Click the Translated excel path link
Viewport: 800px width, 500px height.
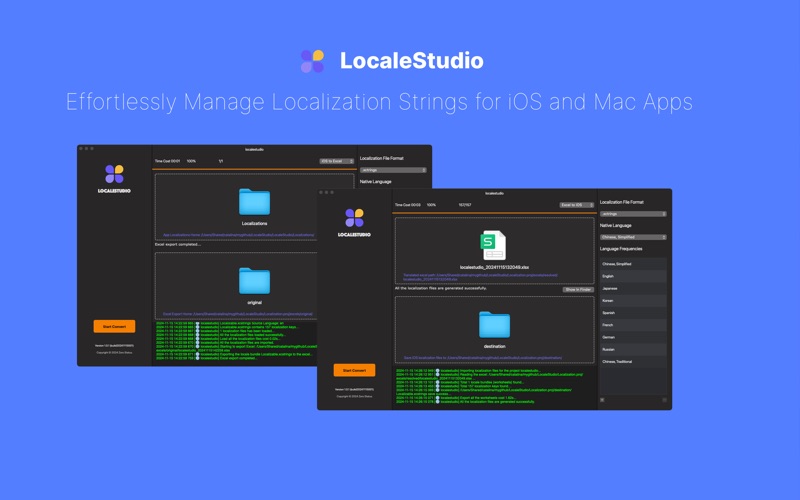pyautogui.click(x=480, y=277)
